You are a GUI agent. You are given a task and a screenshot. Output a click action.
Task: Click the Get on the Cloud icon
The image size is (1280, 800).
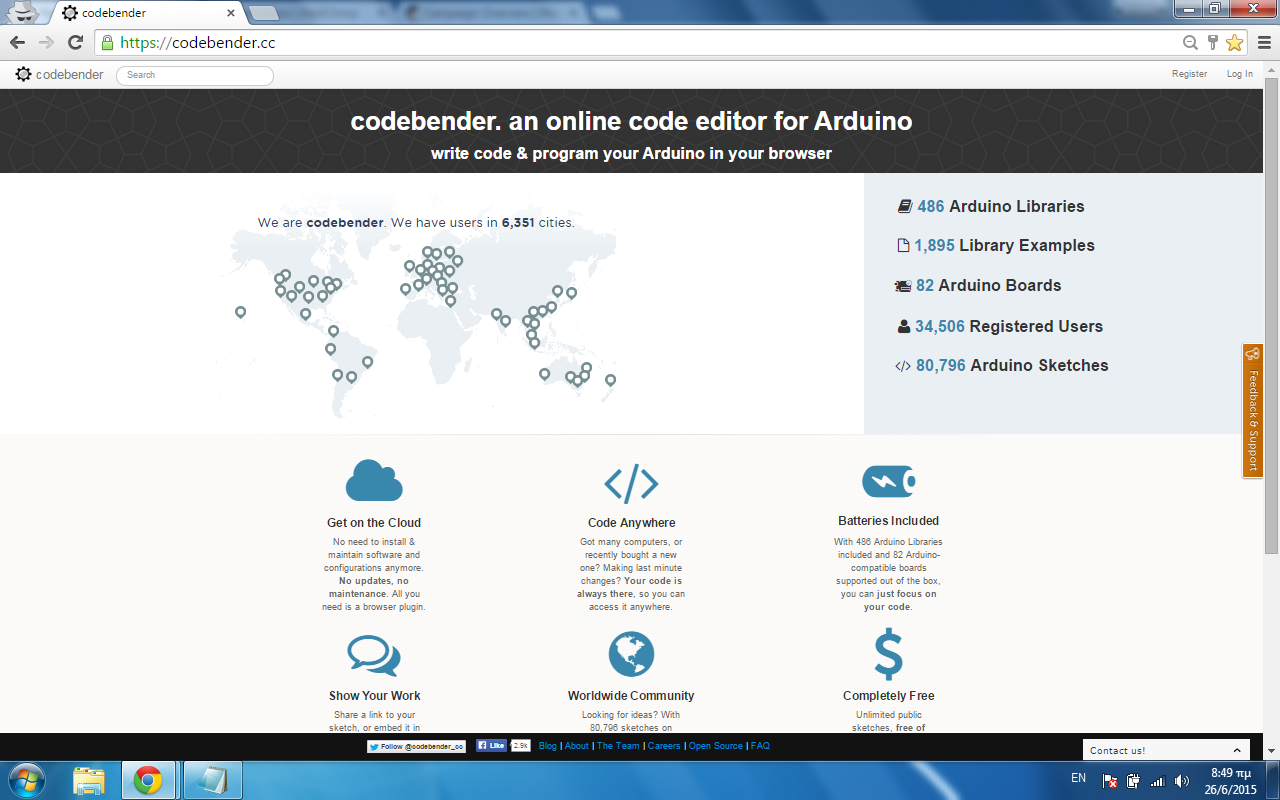click(x=374, y=480)
